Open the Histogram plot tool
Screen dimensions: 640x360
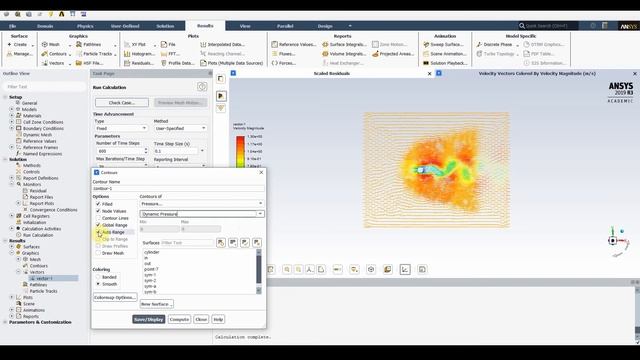tap(139, 54)
